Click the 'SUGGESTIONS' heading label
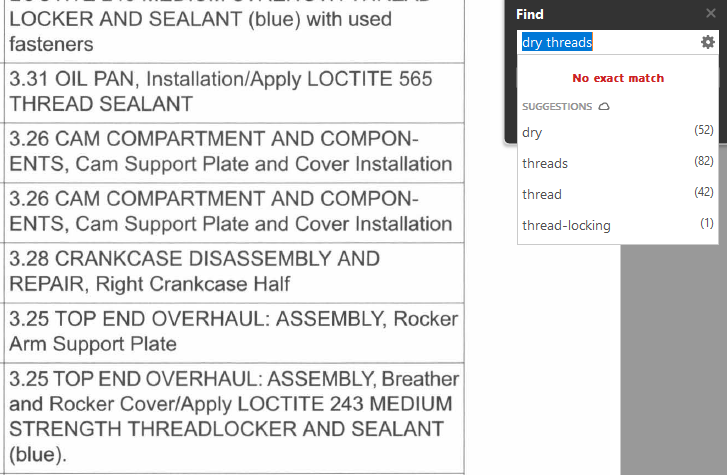Image resolution: width=727 pixels, height=475 pixels. 557,106
